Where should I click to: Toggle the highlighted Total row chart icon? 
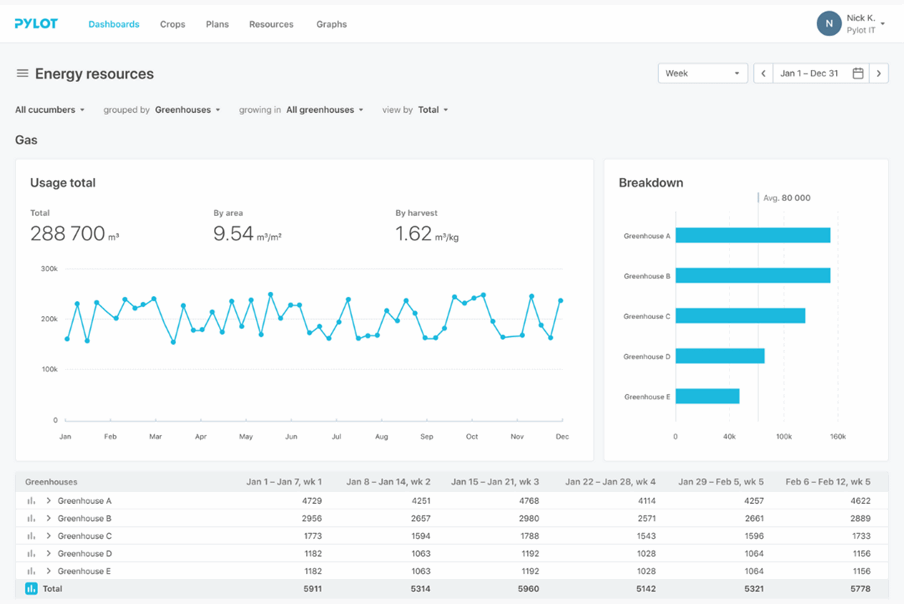pos(31,589)
